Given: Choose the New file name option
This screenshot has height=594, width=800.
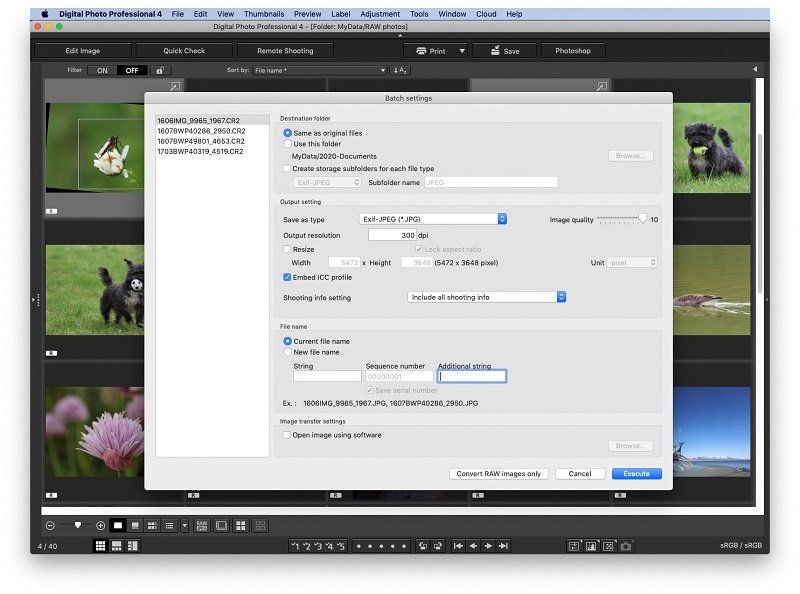Looking at the screenshot, I should tap(289, 352).
